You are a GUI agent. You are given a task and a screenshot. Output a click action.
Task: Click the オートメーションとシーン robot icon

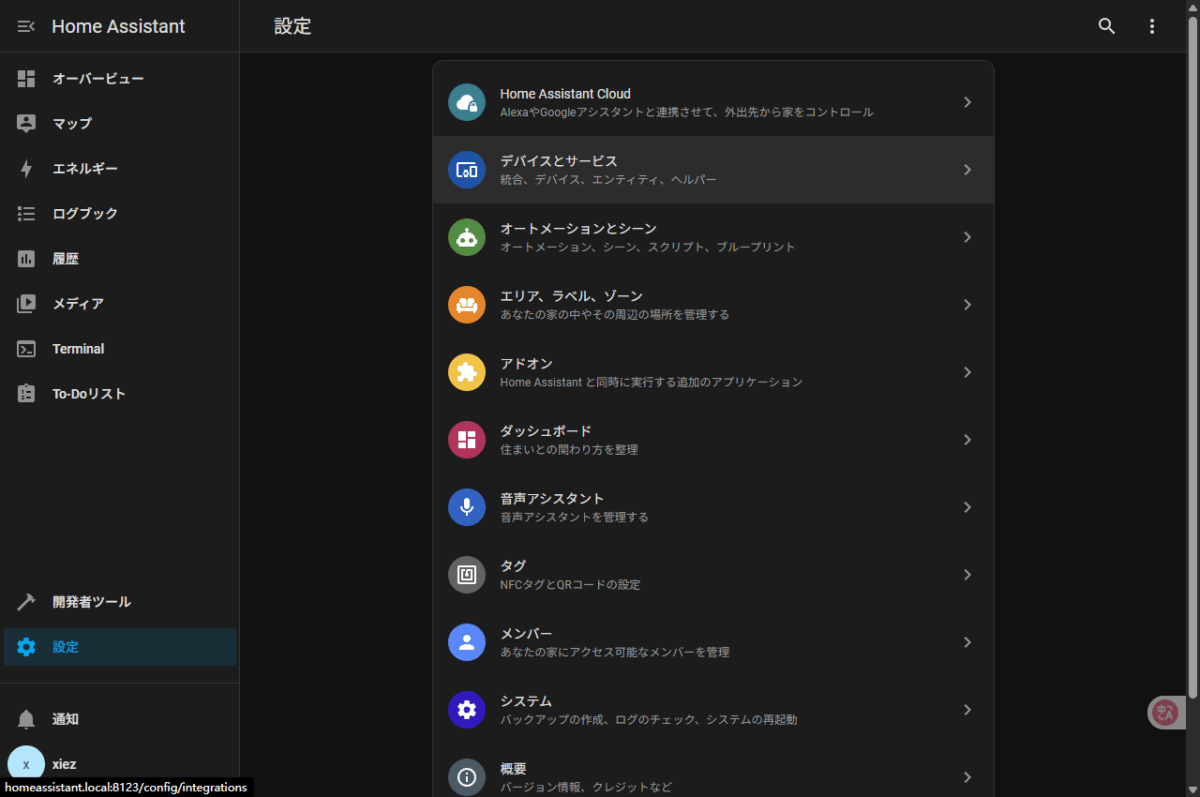[x=467, y=237]
